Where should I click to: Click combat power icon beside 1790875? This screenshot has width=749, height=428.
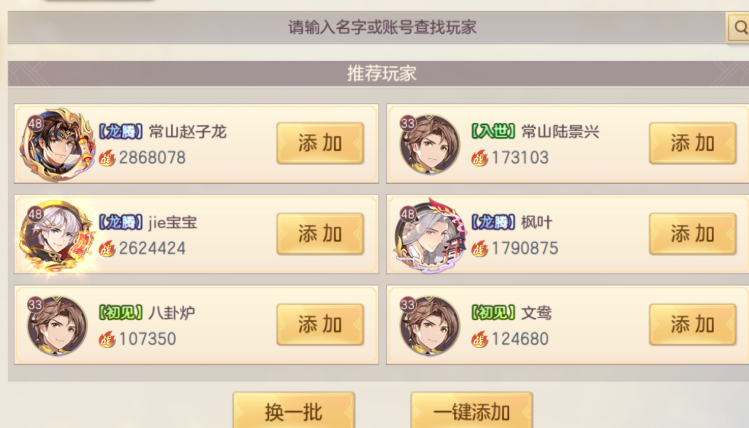(x=480, y=248)
